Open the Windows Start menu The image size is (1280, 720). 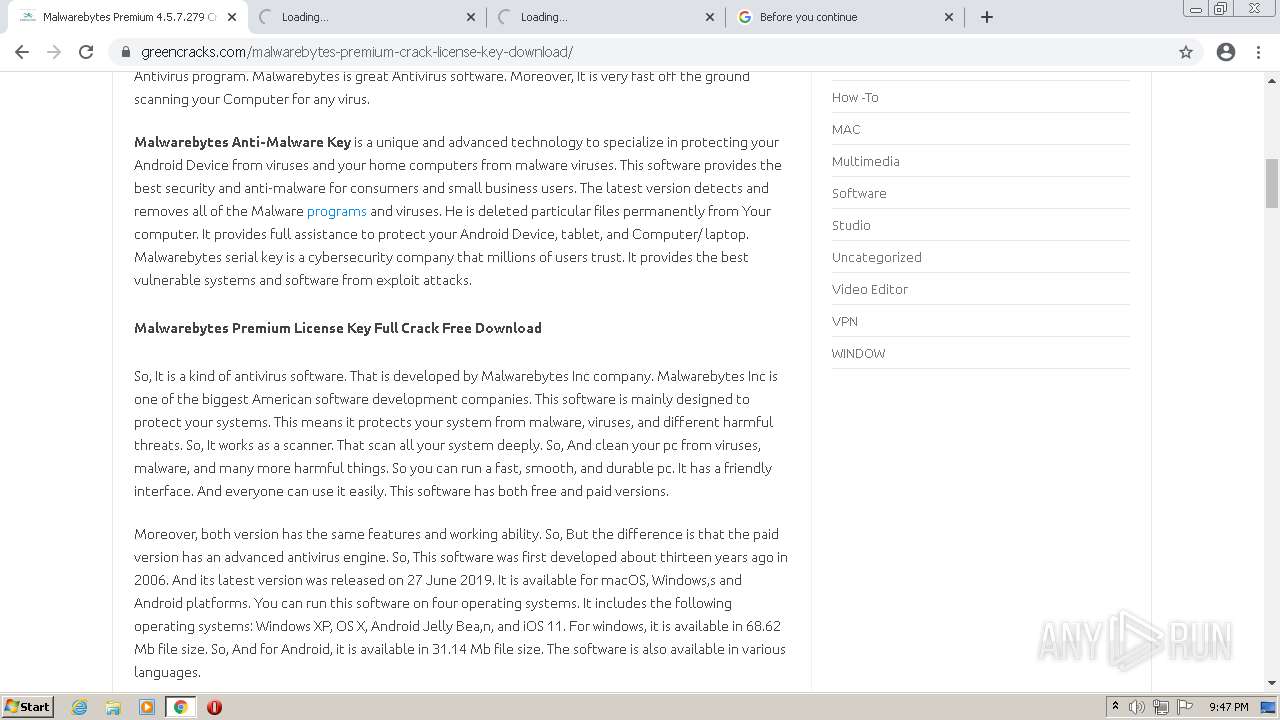point(27,706)
